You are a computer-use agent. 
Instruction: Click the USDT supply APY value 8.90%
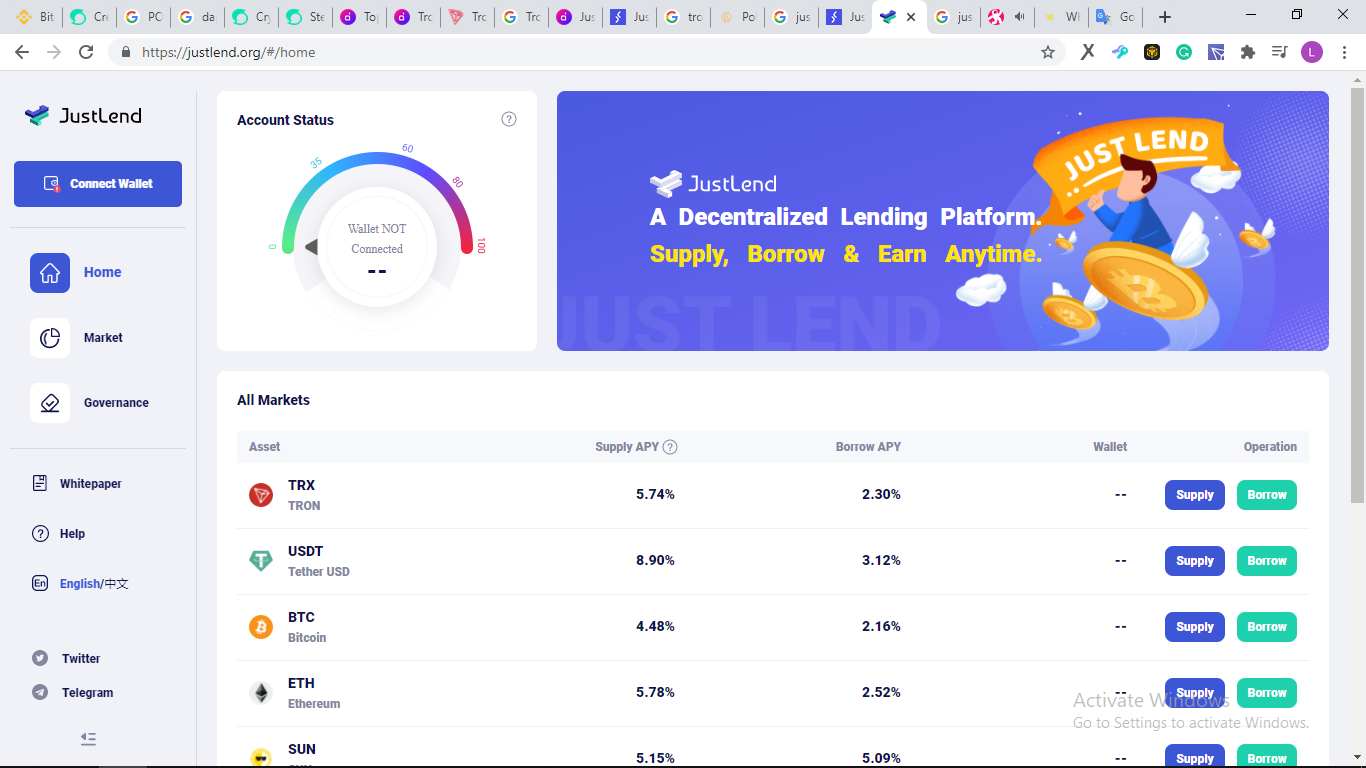655,561
